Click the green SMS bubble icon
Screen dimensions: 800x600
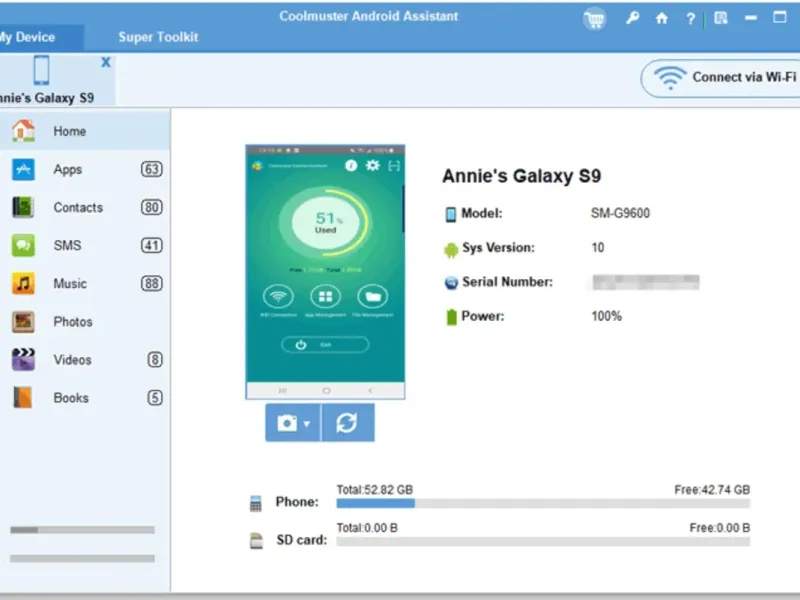(x=23, y=245)
